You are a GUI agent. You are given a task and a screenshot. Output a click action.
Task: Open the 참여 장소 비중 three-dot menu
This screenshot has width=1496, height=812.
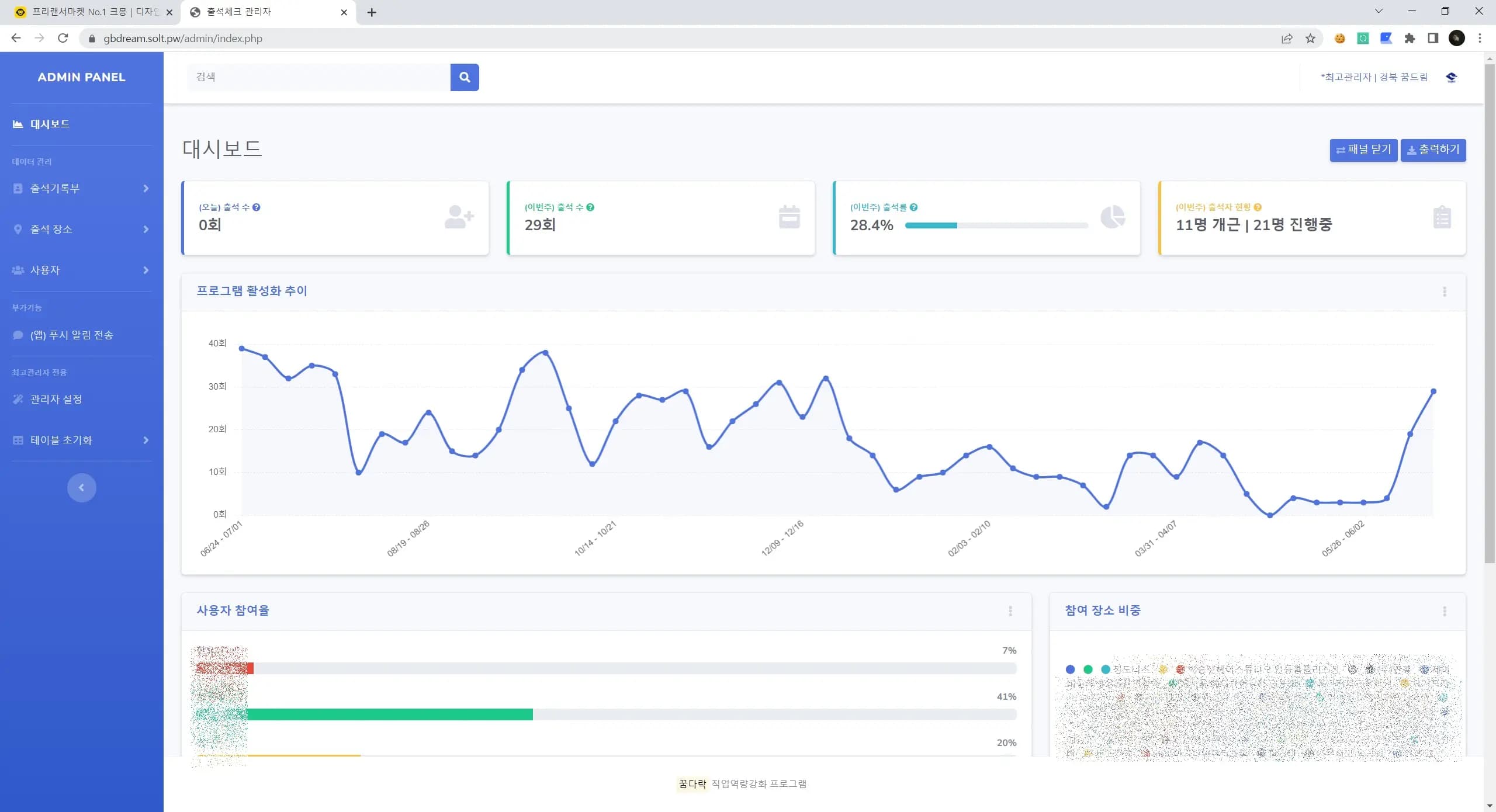1444,611
